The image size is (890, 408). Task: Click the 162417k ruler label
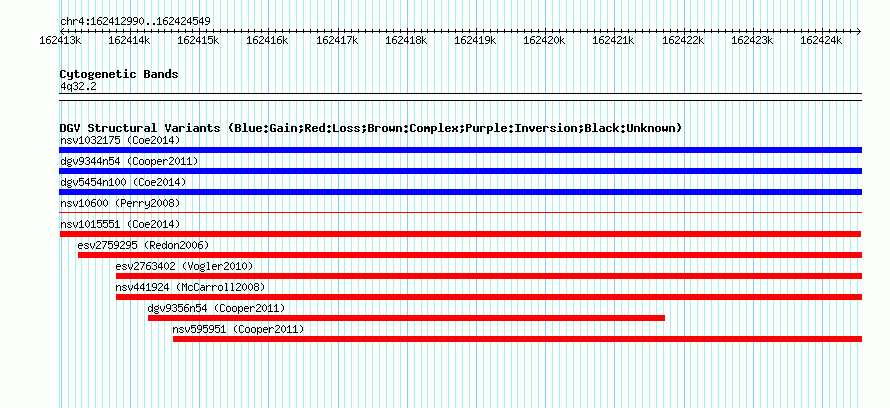tap(337, 41)
